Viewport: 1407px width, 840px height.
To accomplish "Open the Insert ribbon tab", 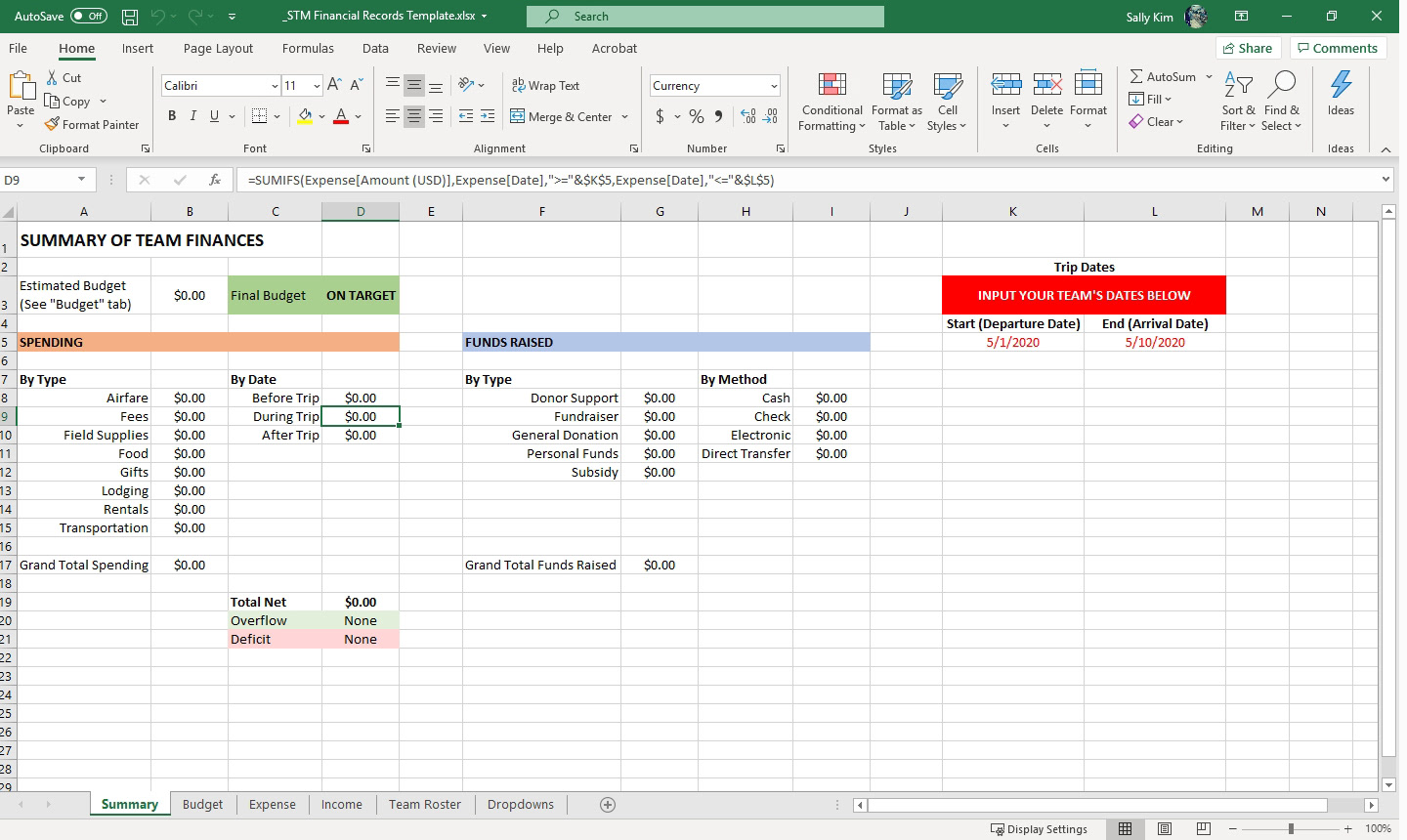I will click(x=138, y=48).
